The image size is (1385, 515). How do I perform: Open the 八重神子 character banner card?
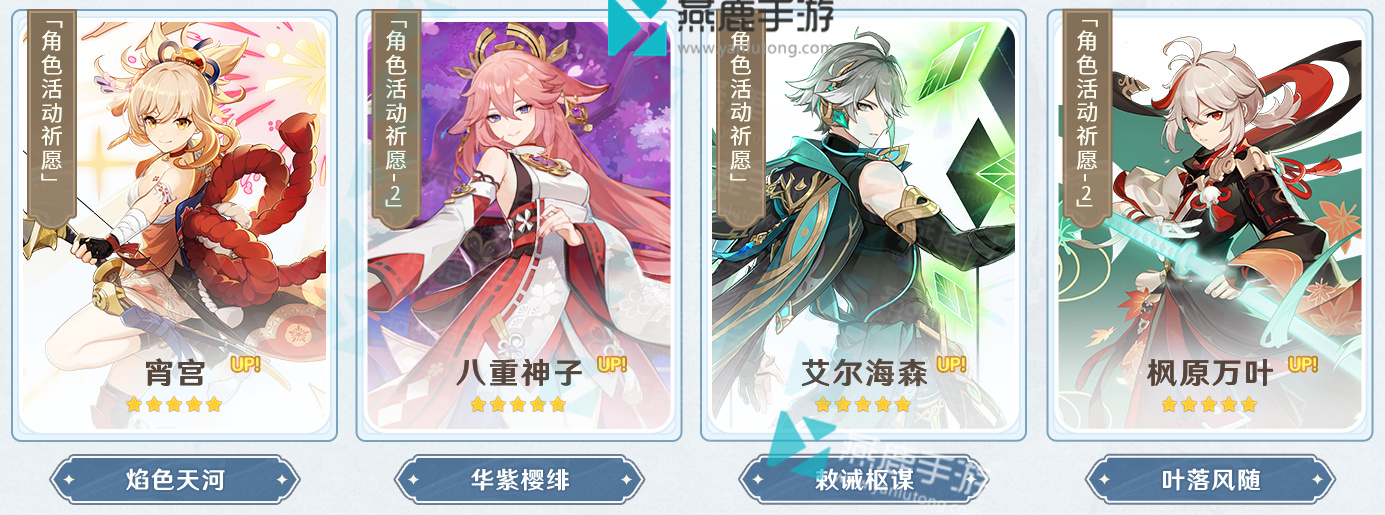point(519,225)
